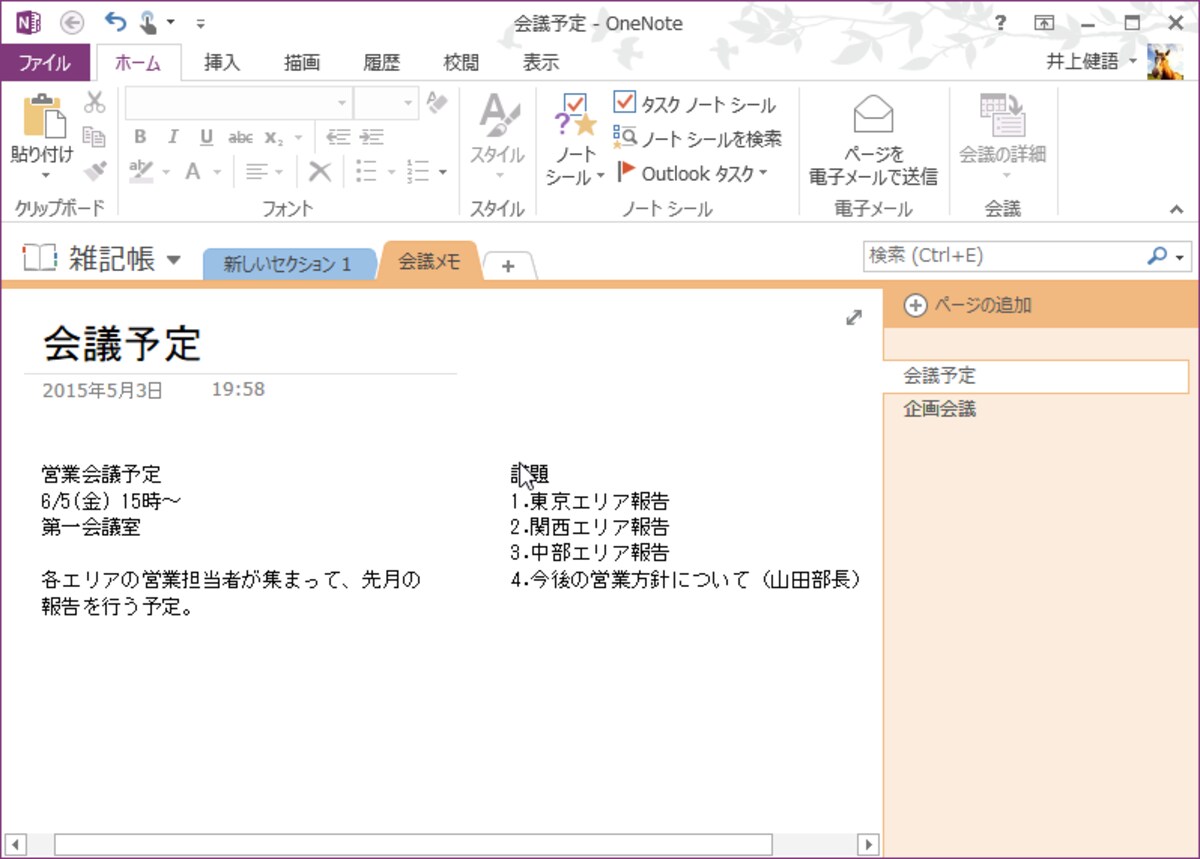Toggle the Italic formatting button
1200x859 pixels.
pos(173,138)
